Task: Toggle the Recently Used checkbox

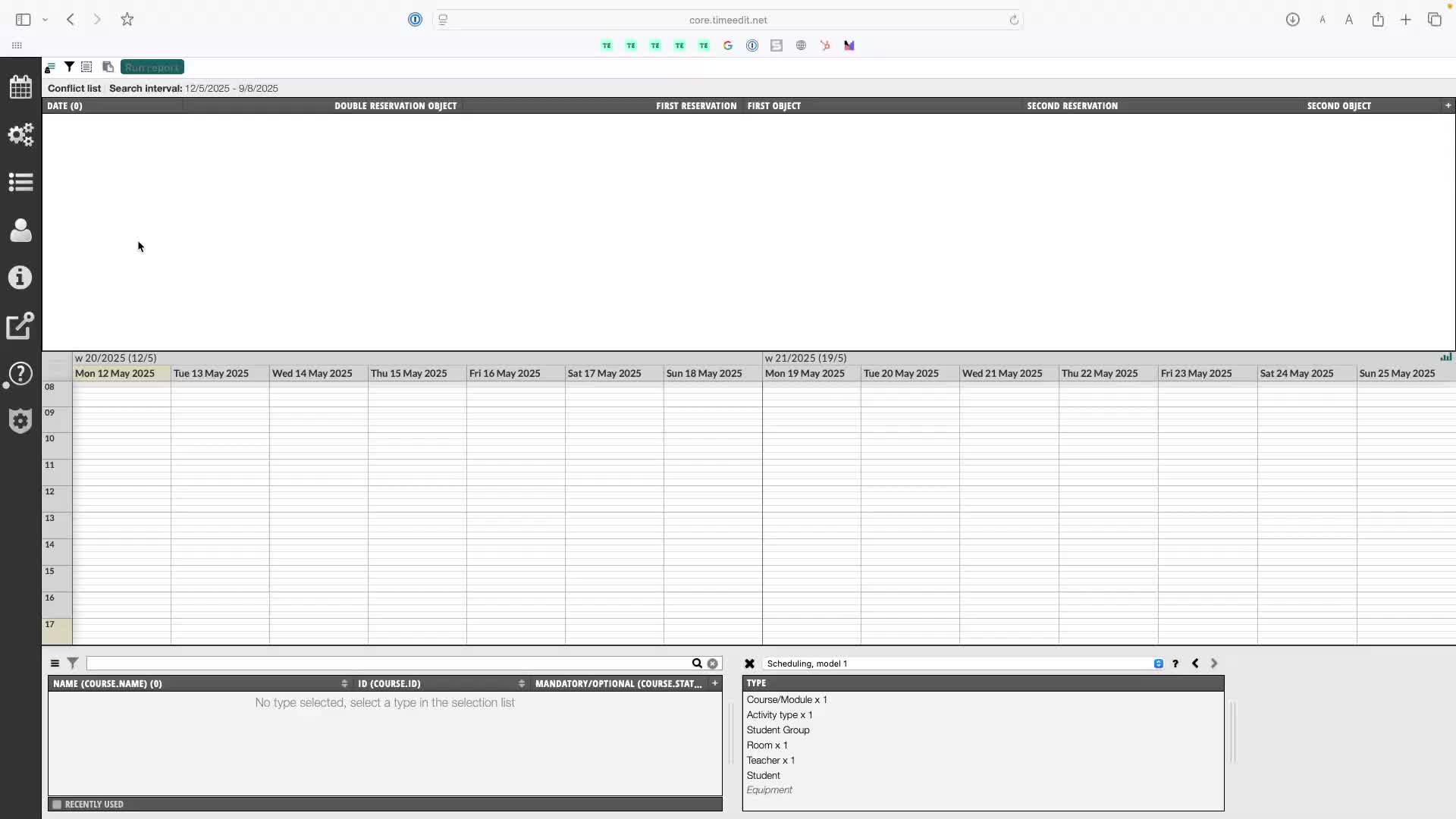Action: coord(57,804)
